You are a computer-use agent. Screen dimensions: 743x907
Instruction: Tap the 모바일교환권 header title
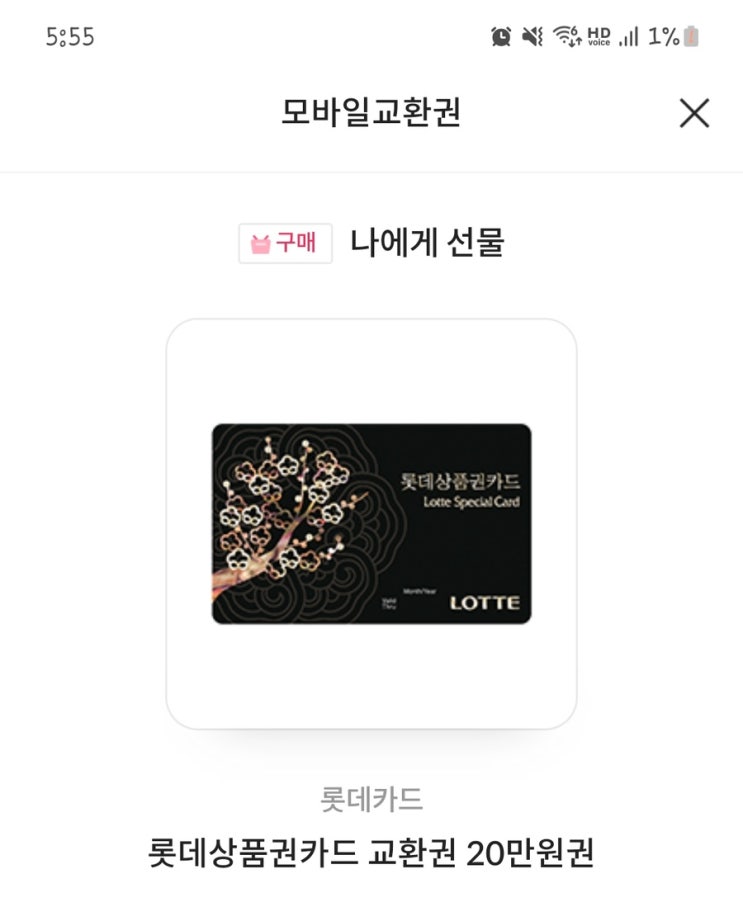click(371, 112)
